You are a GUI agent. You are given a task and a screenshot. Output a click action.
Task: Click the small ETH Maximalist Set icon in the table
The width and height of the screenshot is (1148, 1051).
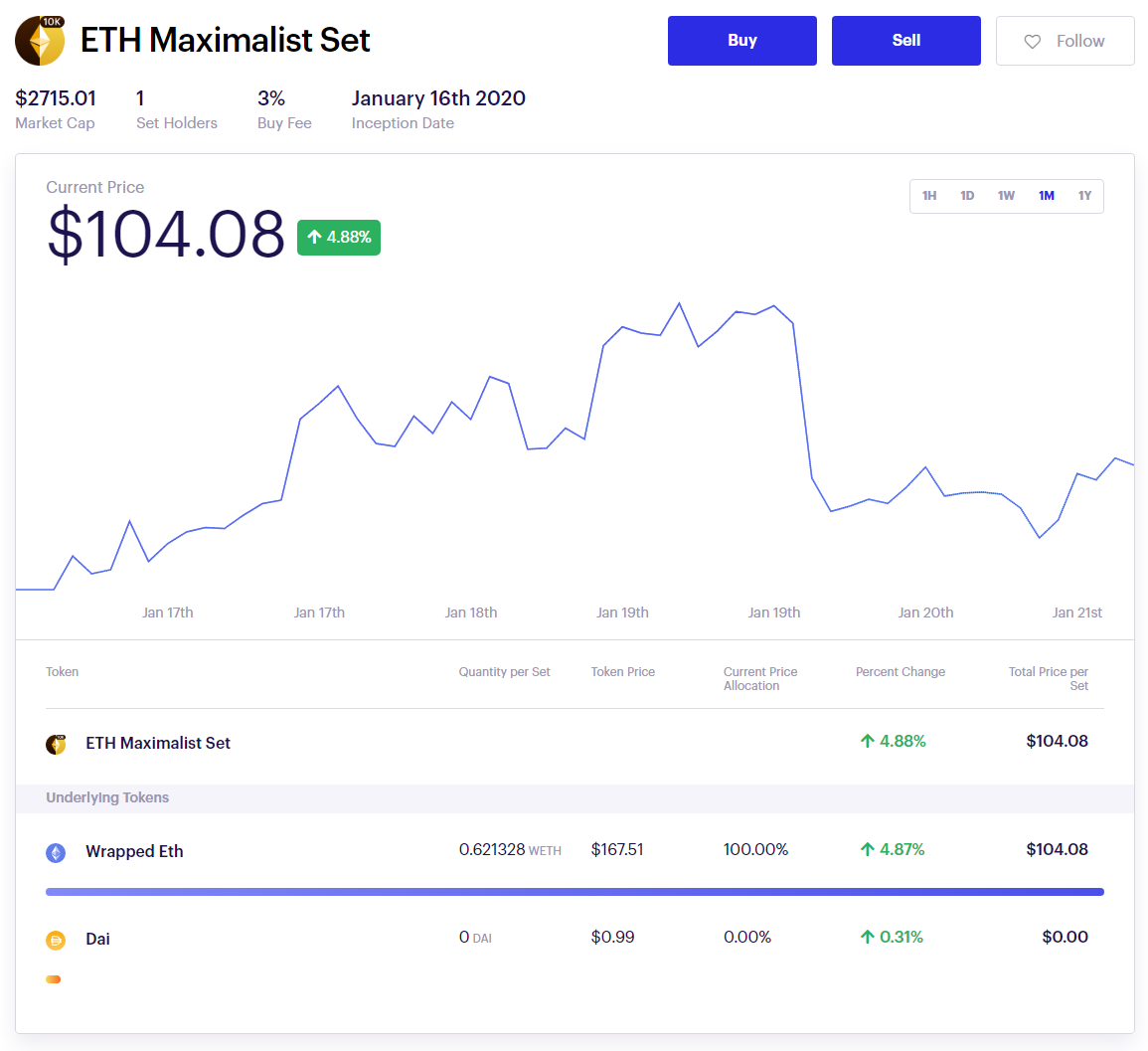tap(56, 744)
